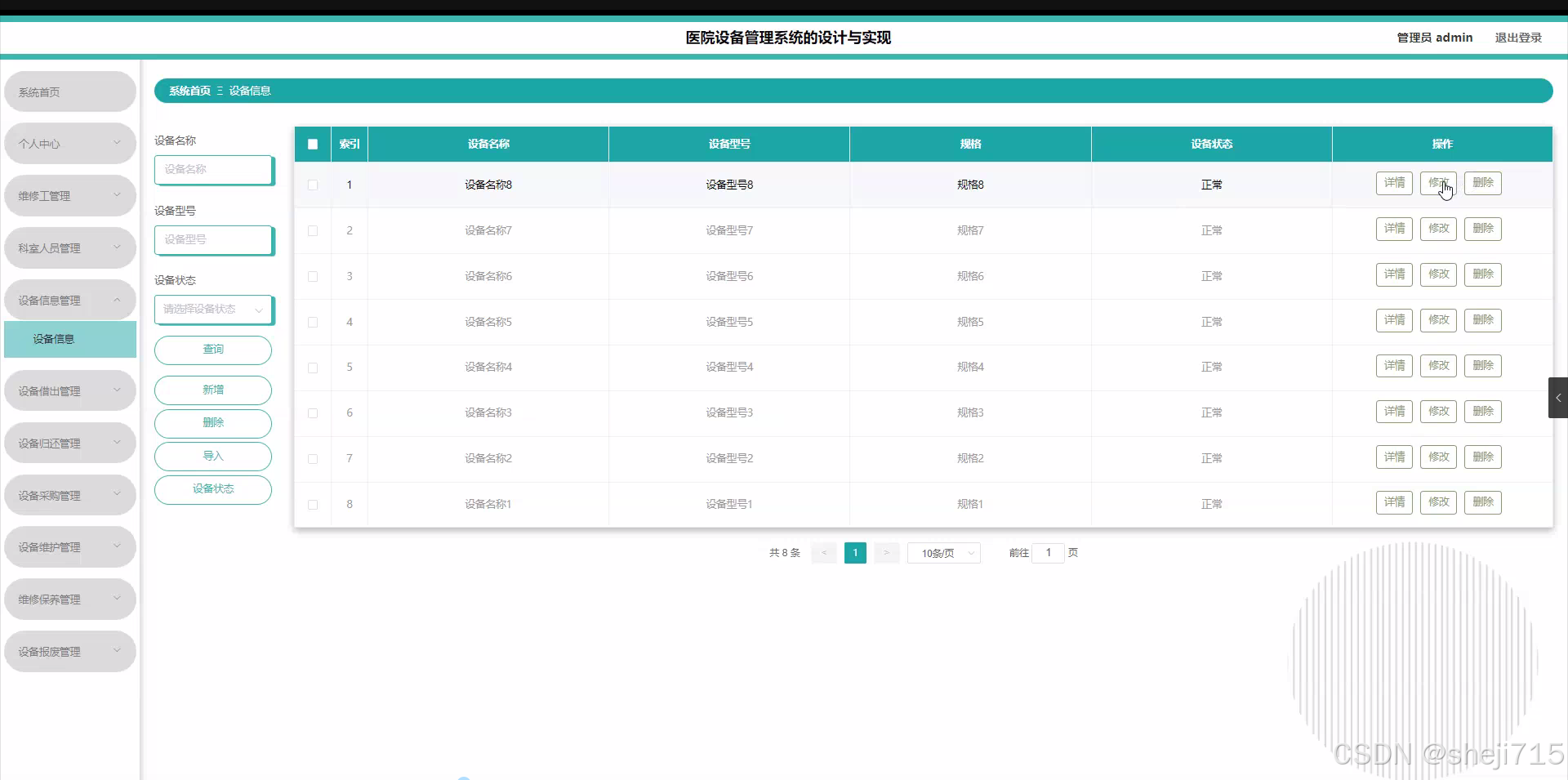Check the checkbox for 设备名称8 row
Viewport: 1568px width, 780px height.
(x=312, y=185)
